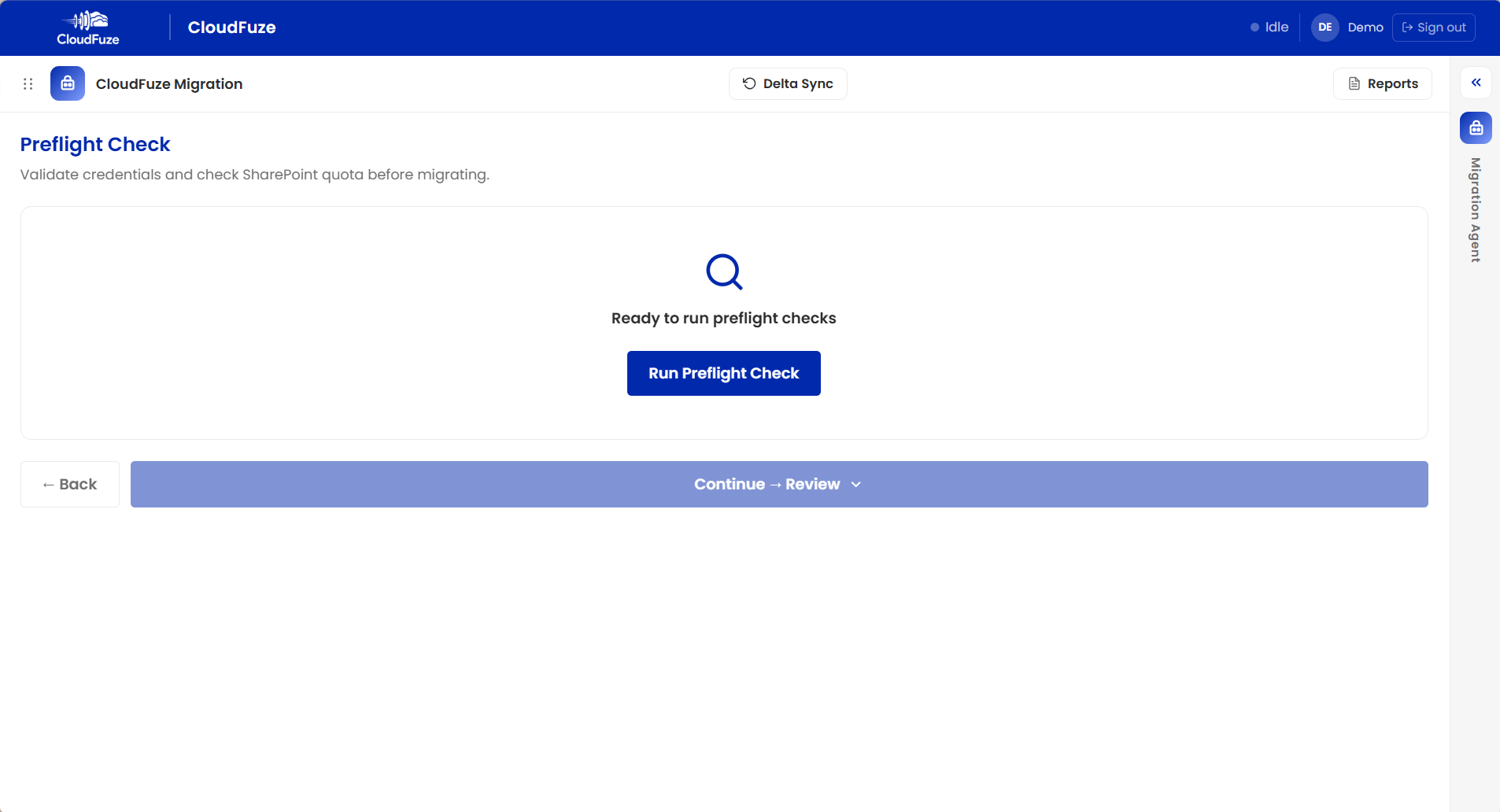Open Delta Sync

point(788,83)
